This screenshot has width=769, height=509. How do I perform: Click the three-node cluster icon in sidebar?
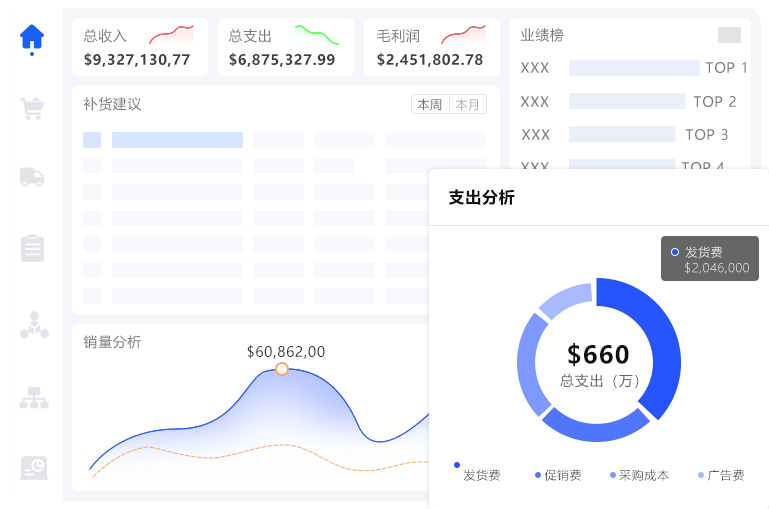click(x=33, y=325)
